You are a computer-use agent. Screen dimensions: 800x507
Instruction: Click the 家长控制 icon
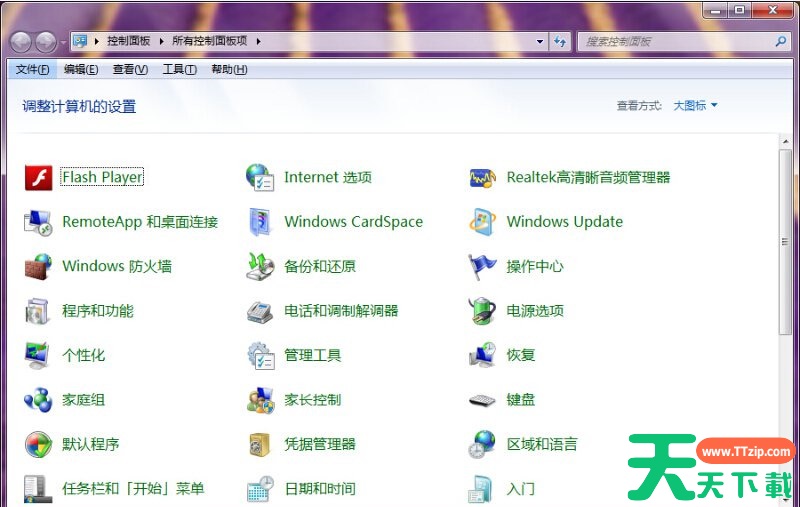[x=260, y=400]
